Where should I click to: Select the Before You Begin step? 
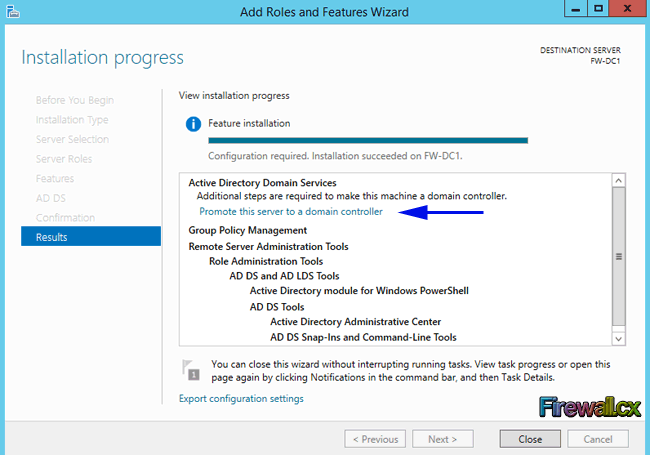coord(75,100)
